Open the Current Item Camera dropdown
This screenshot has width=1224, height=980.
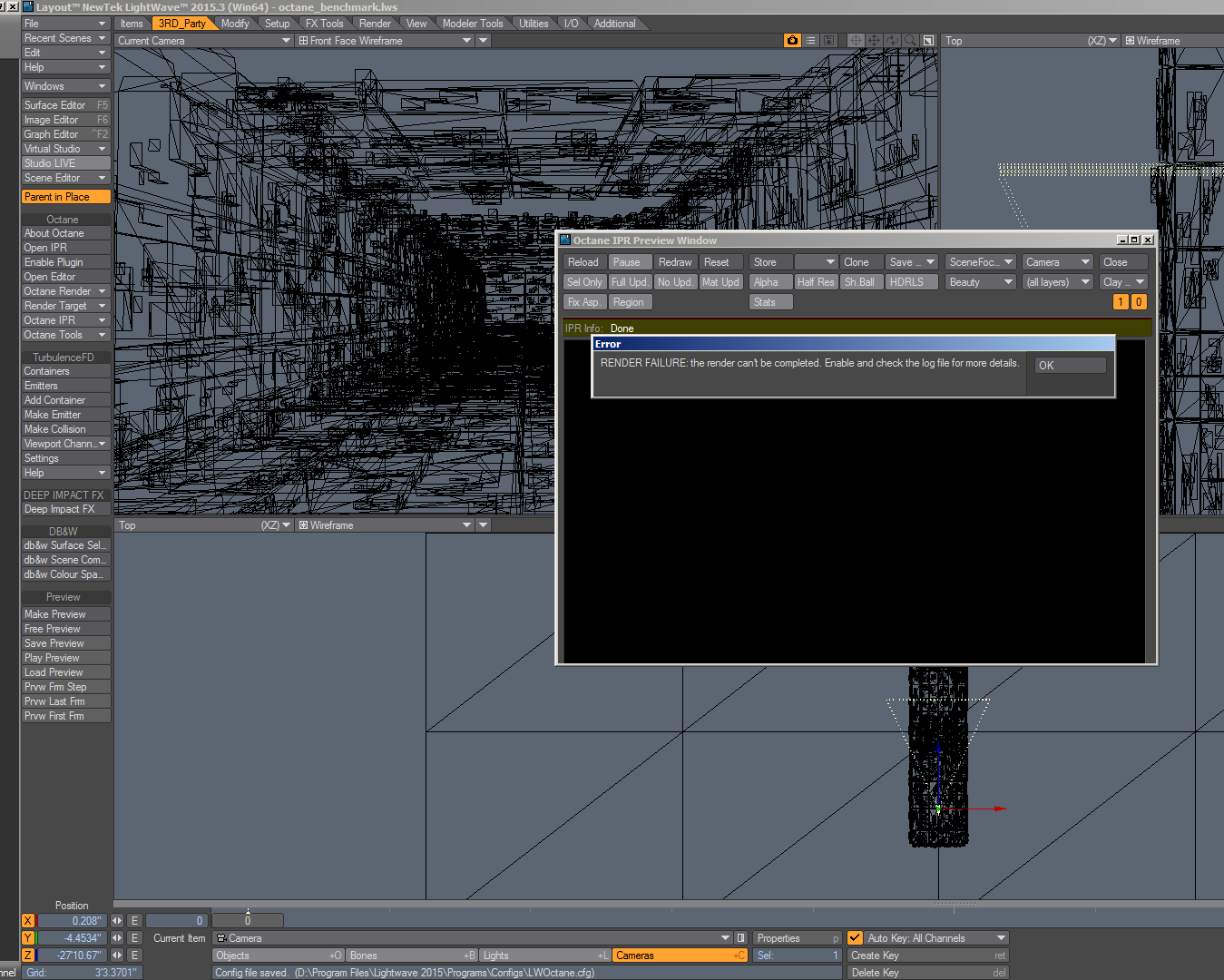(x=472, y=938)
